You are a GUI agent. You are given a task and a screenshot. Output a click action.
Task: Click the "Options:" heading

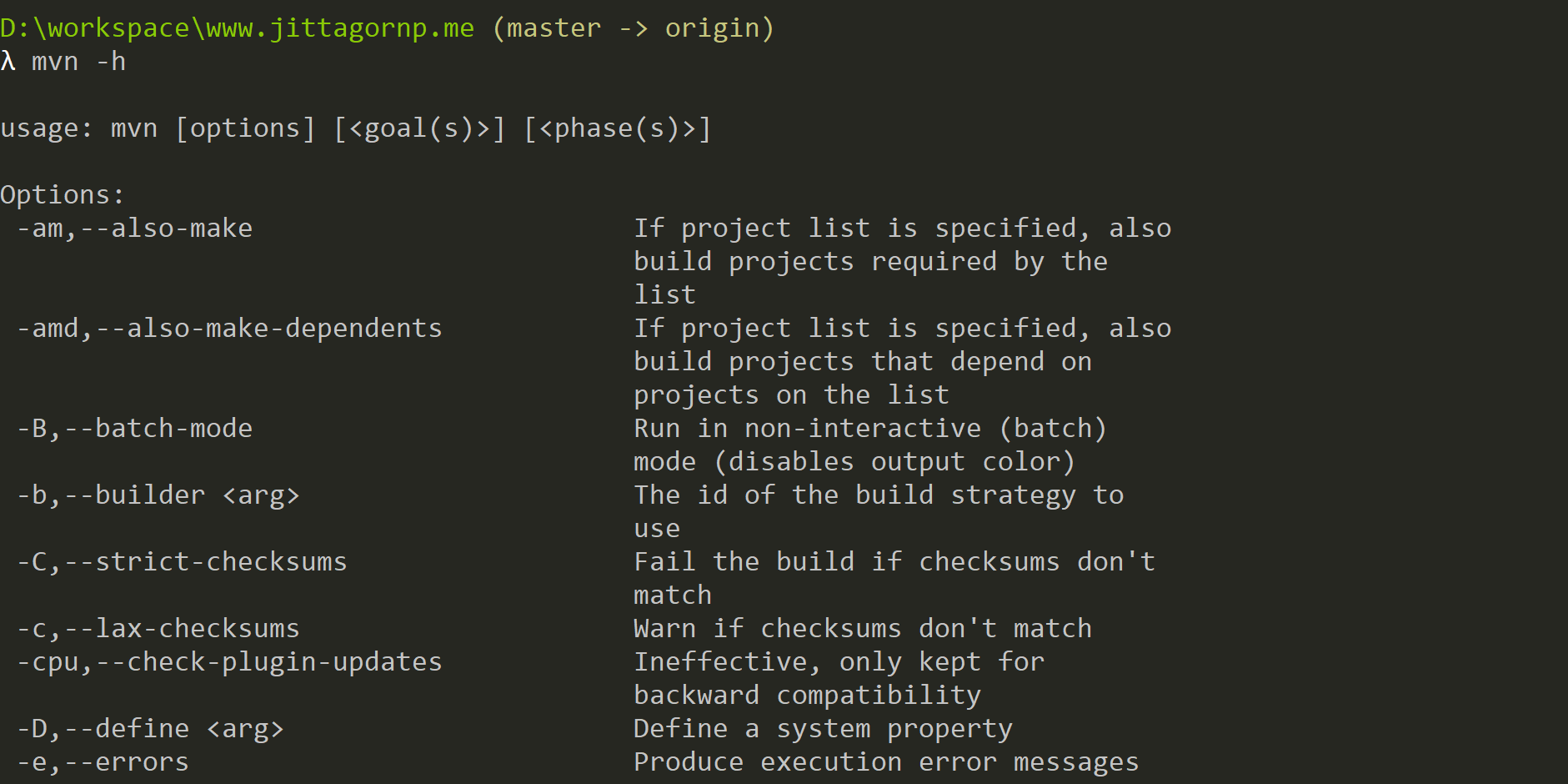[x=63, y=195]
